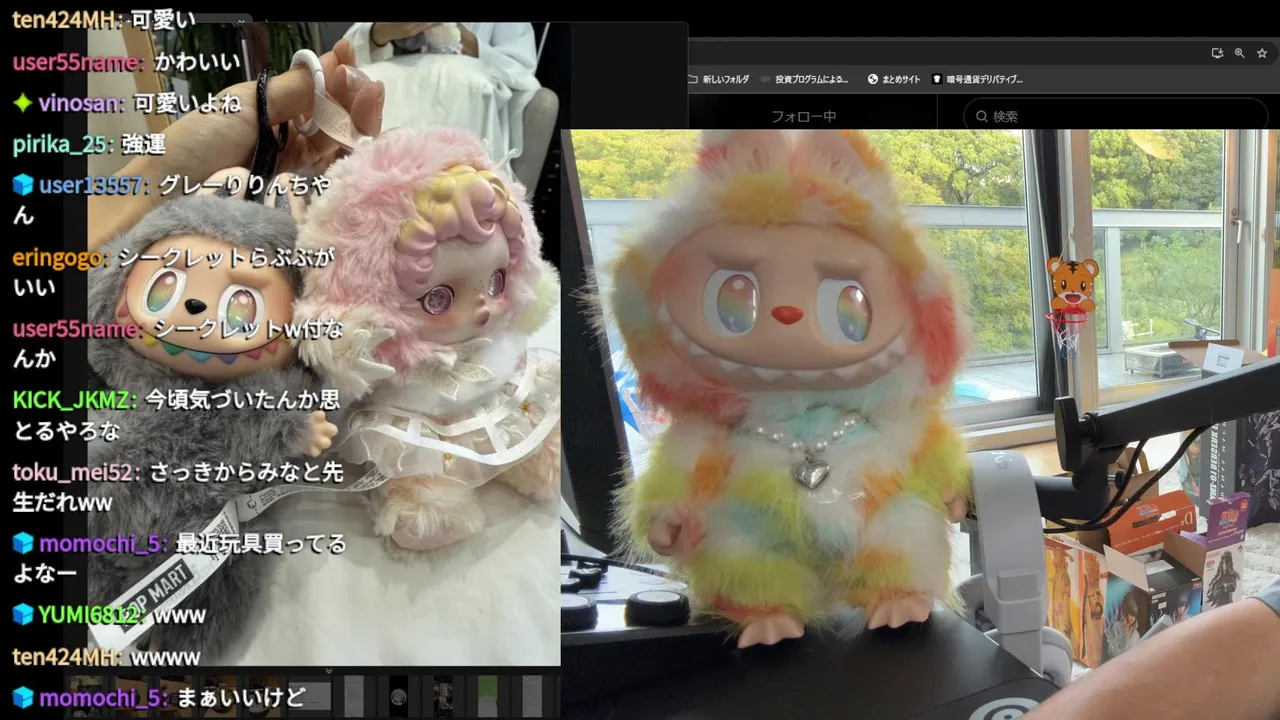Click the install app icon in browser address bar

click(x=1217, y=53)
